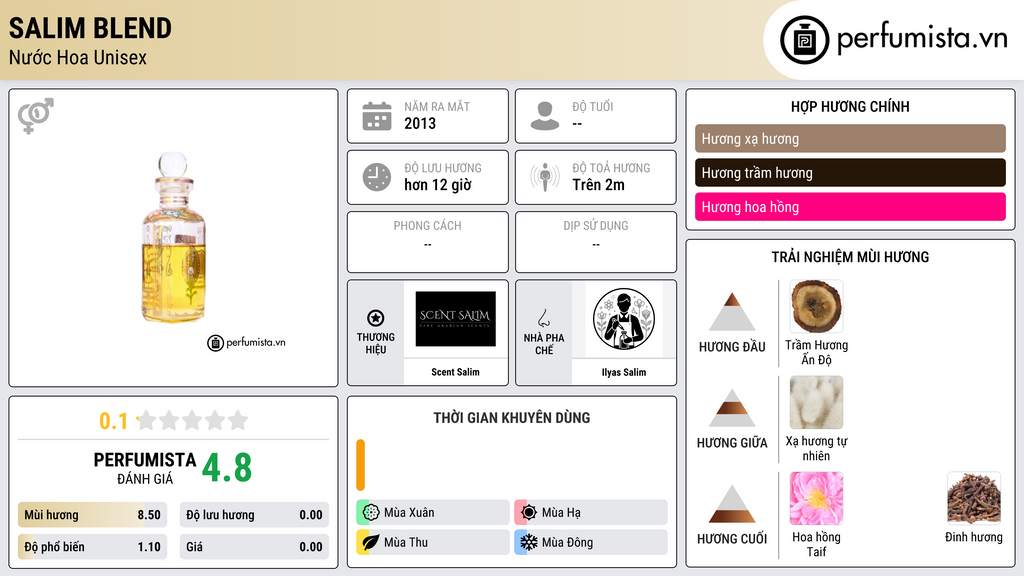Click the Mùa Xuân season button
Image resolution: width=1024 pixels, height=576 pixels.
point(433,512)
